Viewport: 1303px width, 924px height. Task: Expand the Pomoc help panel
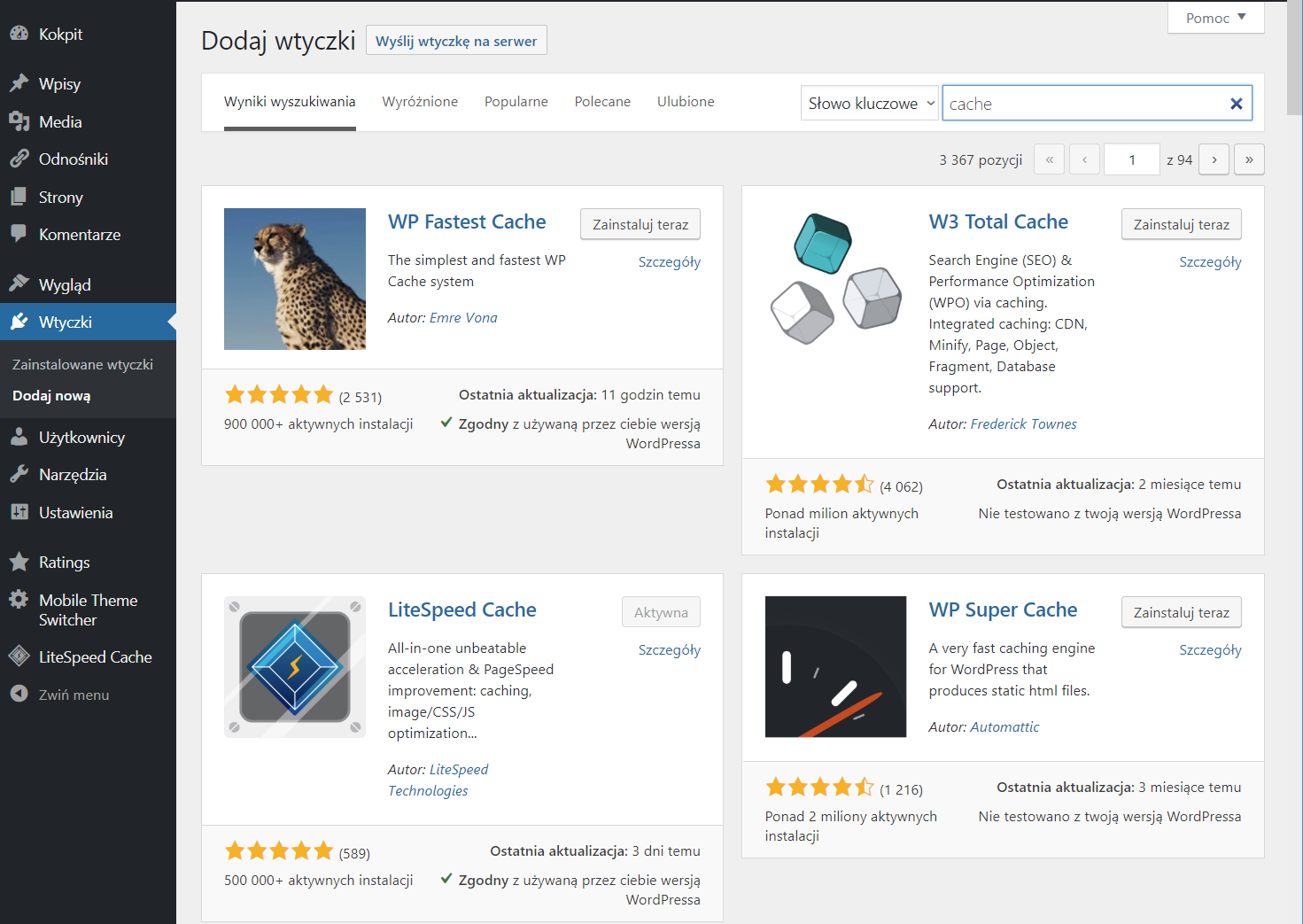coord(1216,18)
